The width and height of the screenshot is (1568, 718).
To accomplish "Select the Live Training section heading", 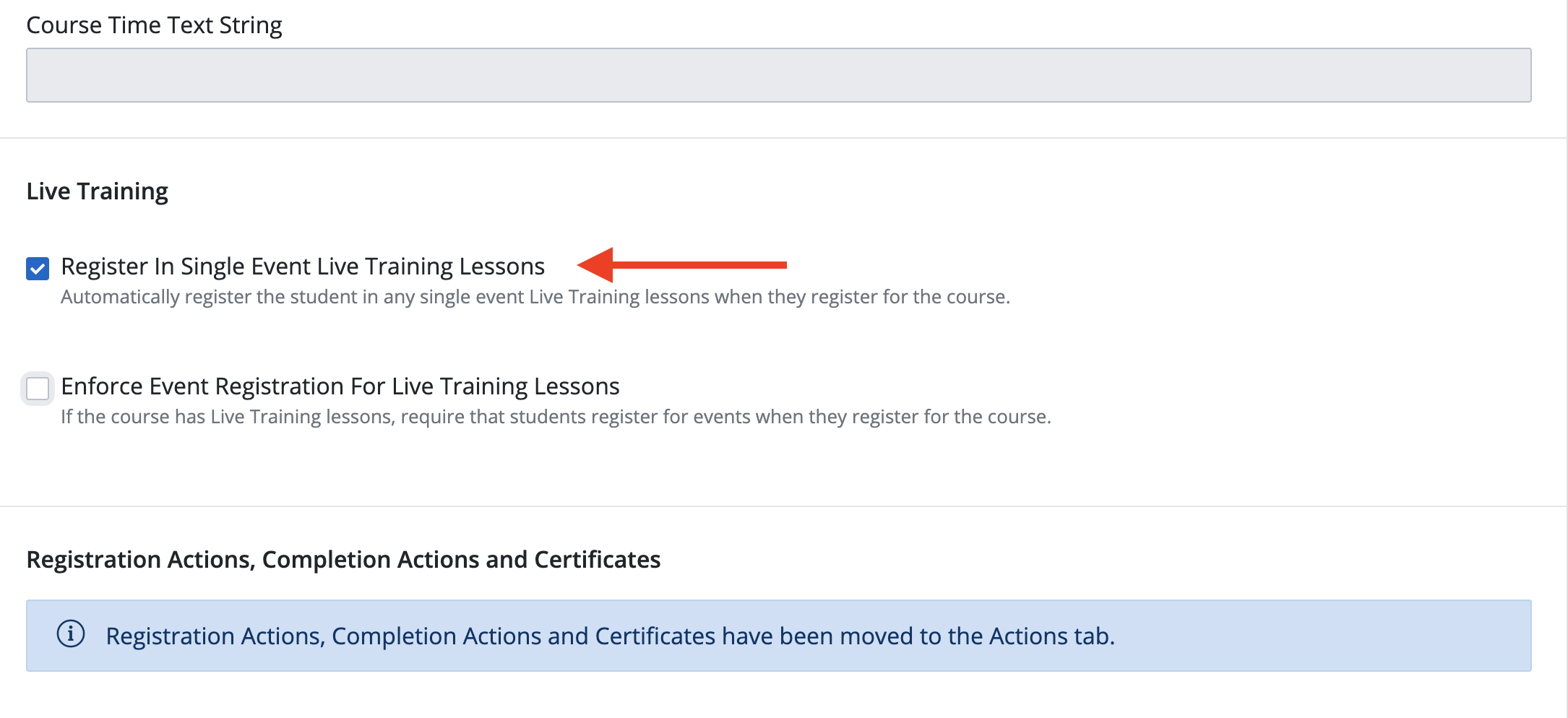I will [98, 191].
